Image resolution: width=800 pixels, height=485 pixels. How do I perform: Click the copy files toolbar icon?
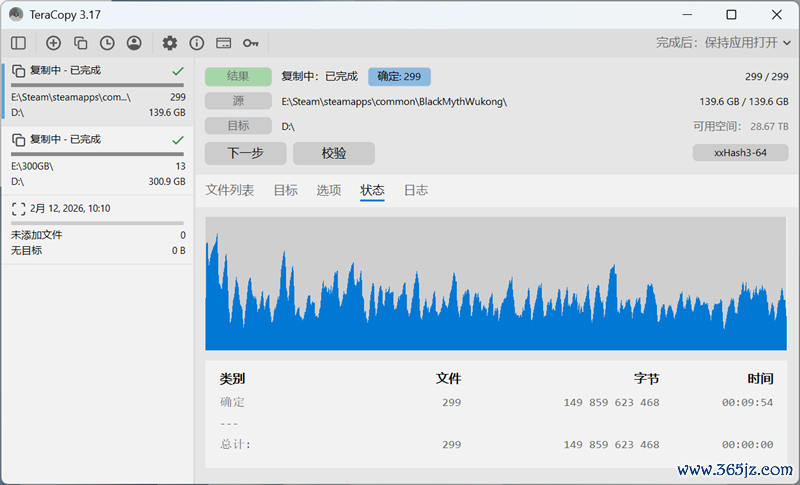click(x=80, y=43)
